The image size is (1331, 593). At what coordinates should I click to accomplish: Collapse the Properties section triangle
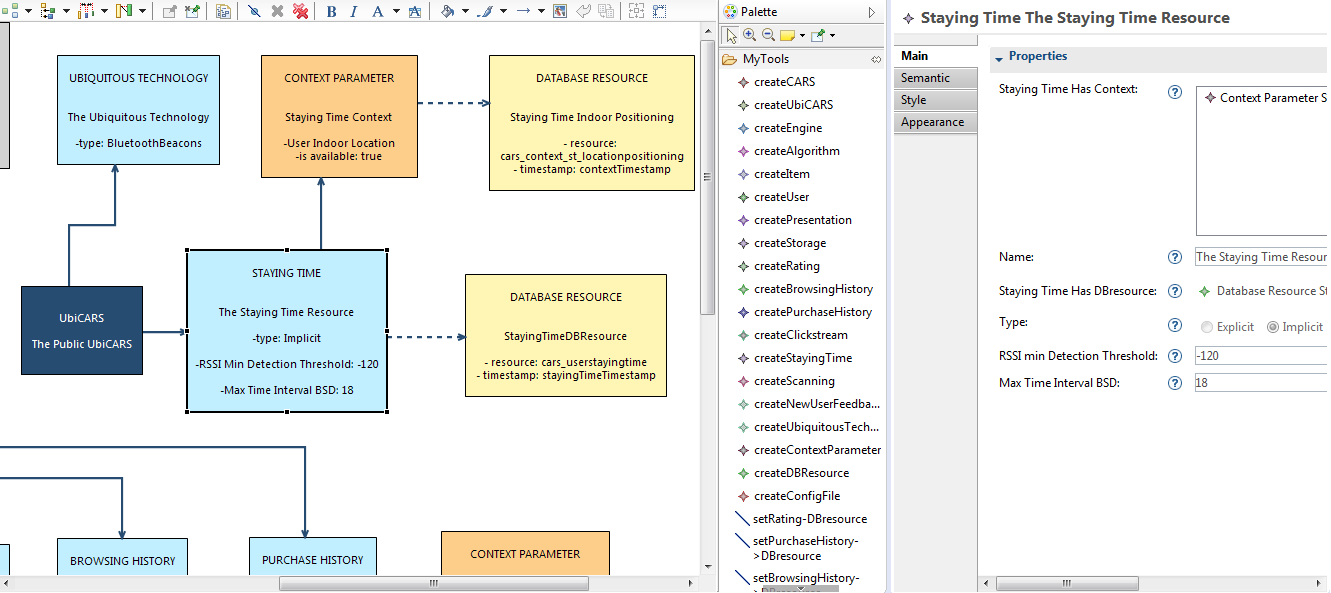coord(999,58)
